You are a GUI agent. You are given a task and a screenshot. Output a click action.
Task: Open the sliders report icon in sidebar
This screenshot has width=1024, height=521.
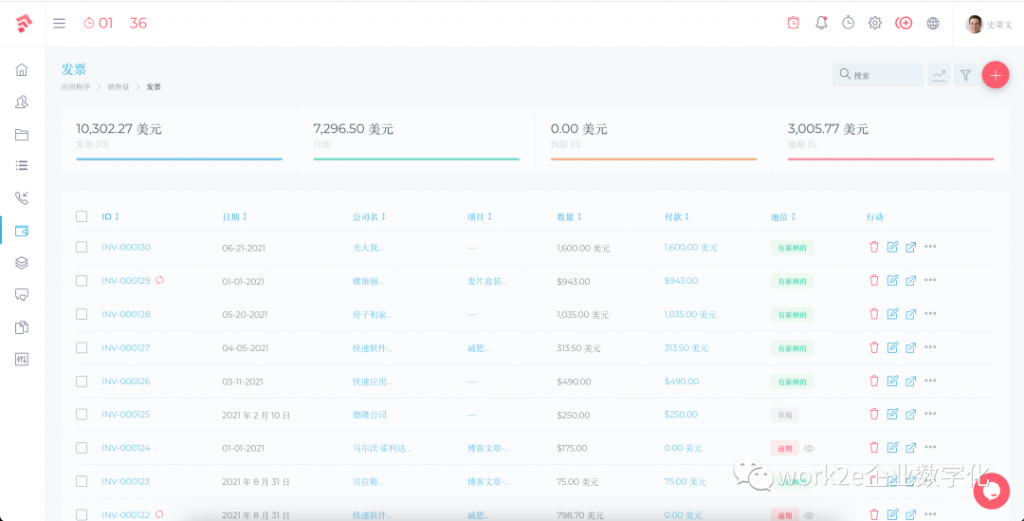coord(22,359)
